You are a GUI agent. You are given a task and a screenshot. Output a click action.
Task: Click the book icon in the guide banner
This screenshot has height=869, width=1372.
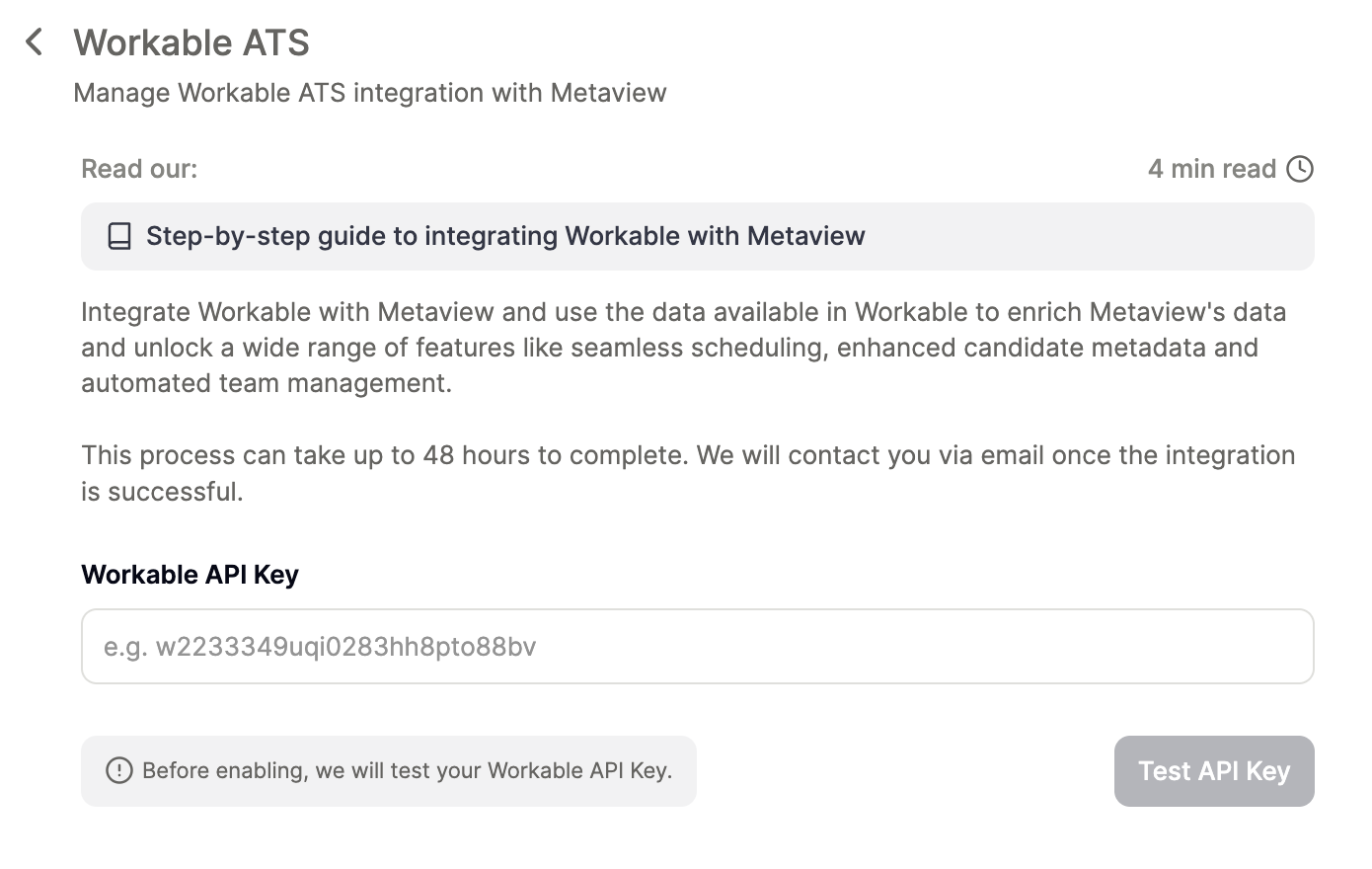[x=119, y=236]
